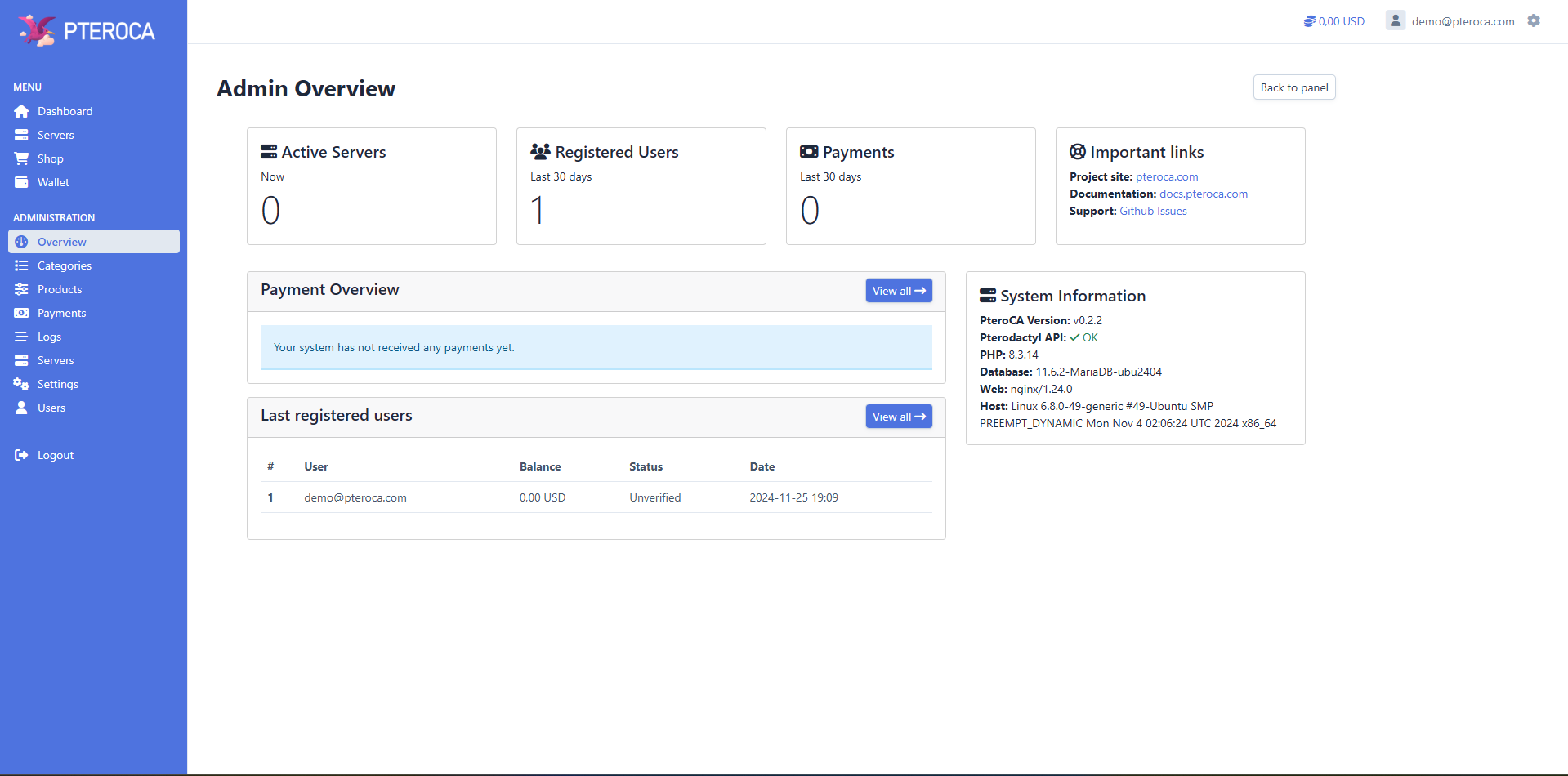Select the active Overview menu item
Viewport: 1568px width, 776px height.
click(94, 242)
